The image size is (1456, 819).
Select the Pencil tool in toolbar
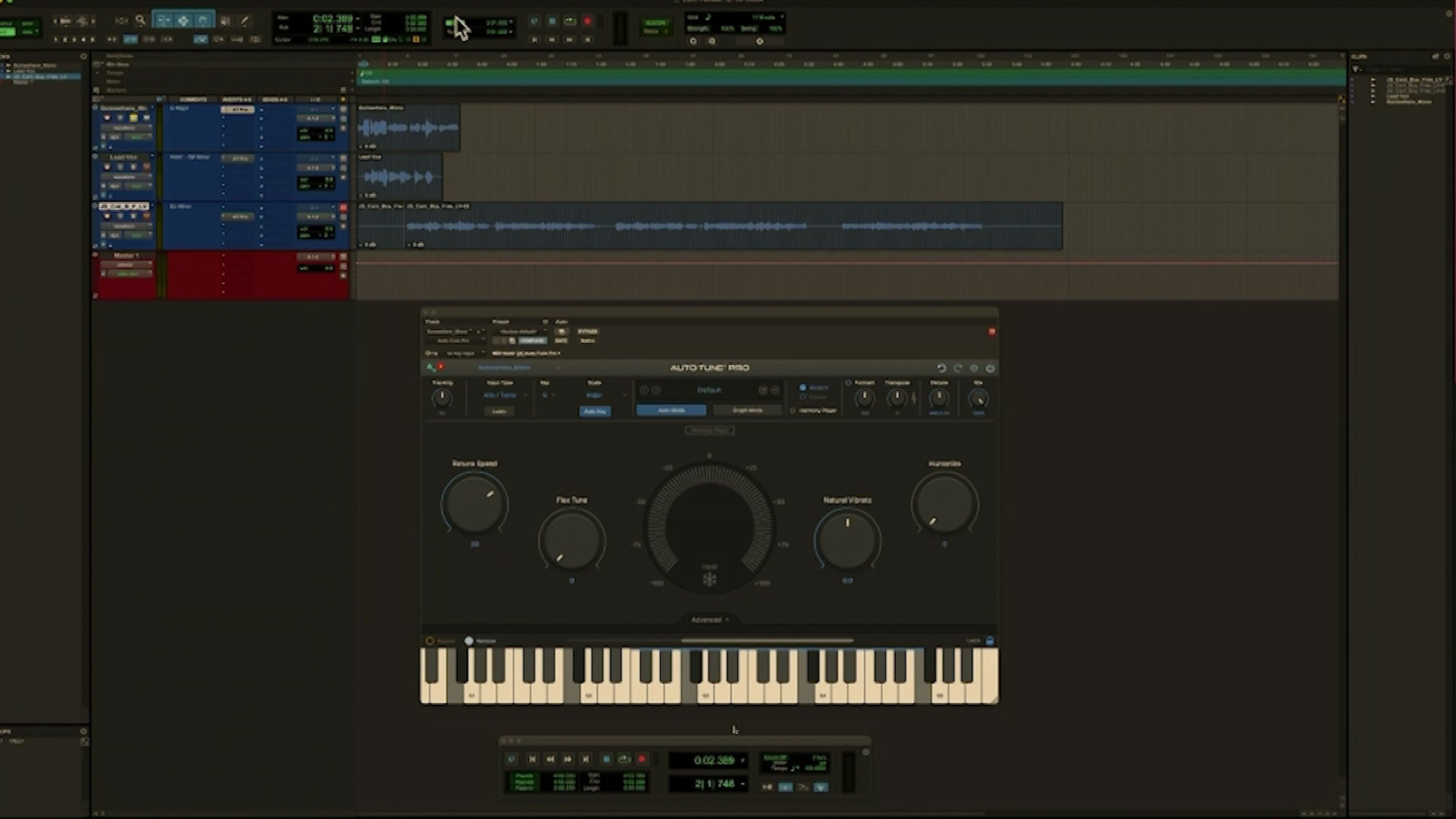tap(244, 21)
